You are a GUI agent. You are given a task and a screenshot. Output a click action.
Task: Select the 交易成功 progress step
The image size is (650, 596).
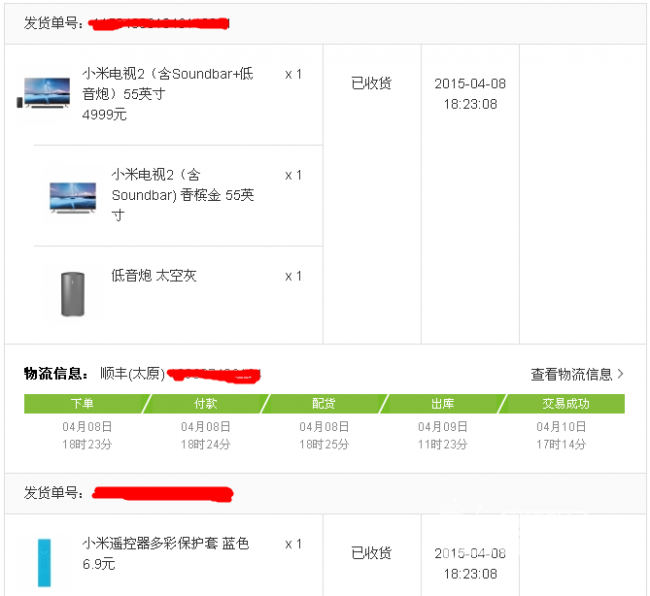pyautogui.click(x=564, y=404)
